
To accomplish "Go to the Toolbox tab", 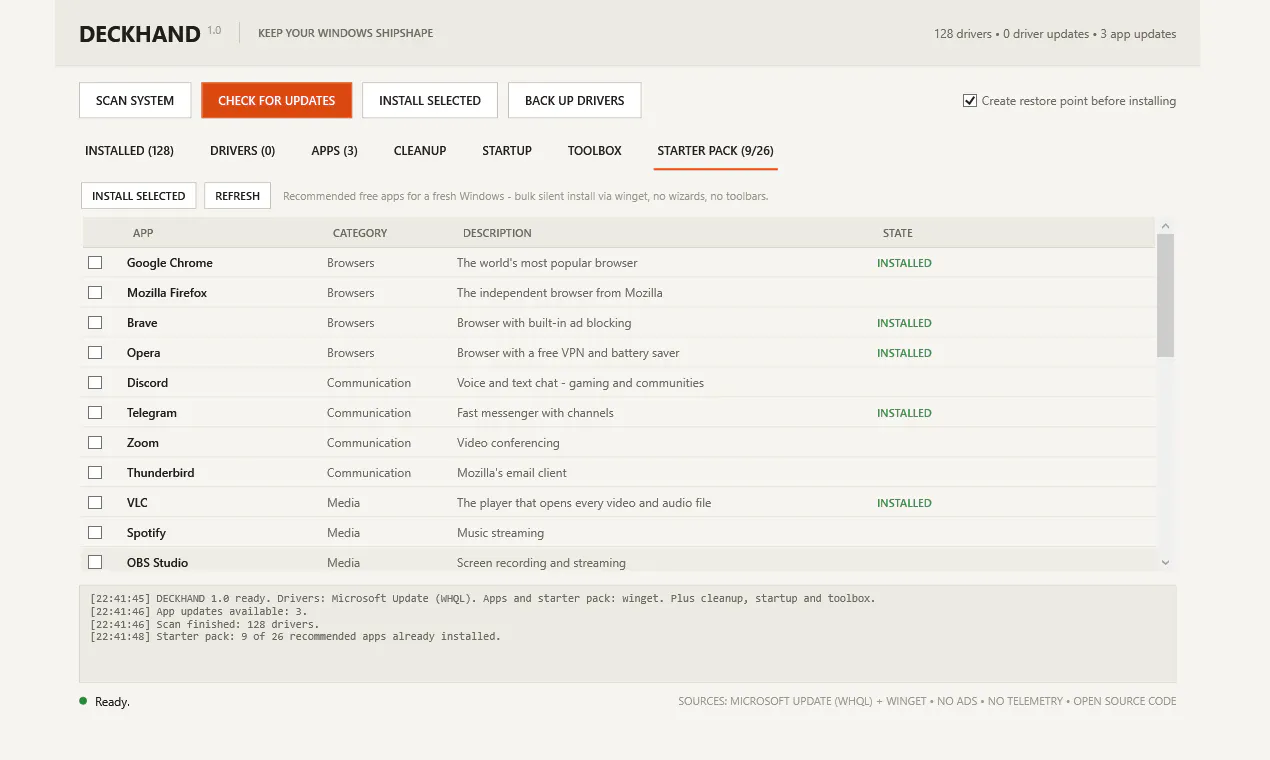I will [595, 151].
